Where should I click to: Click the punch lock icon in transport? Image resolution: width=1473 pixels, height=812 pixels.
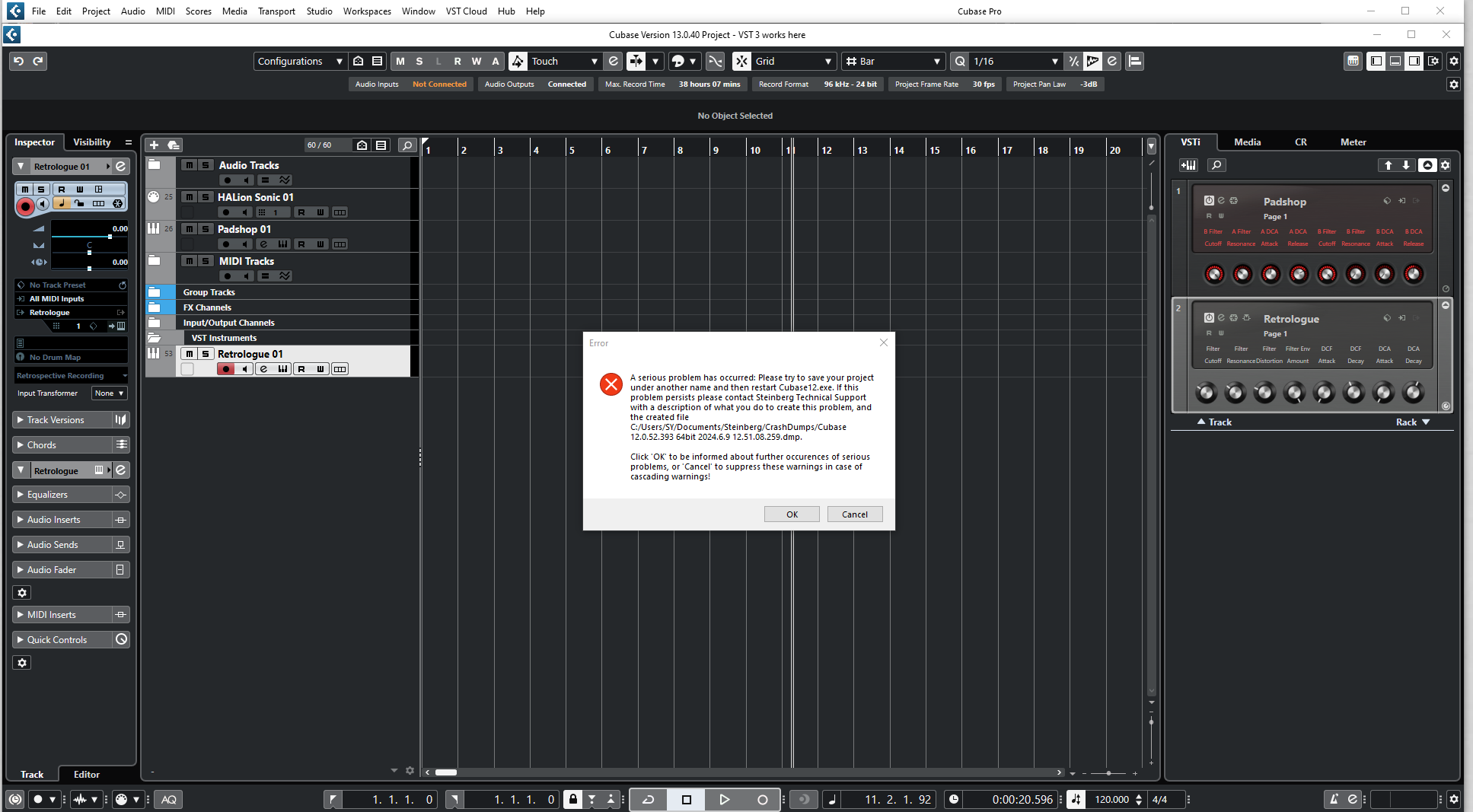tap(572, 799)
